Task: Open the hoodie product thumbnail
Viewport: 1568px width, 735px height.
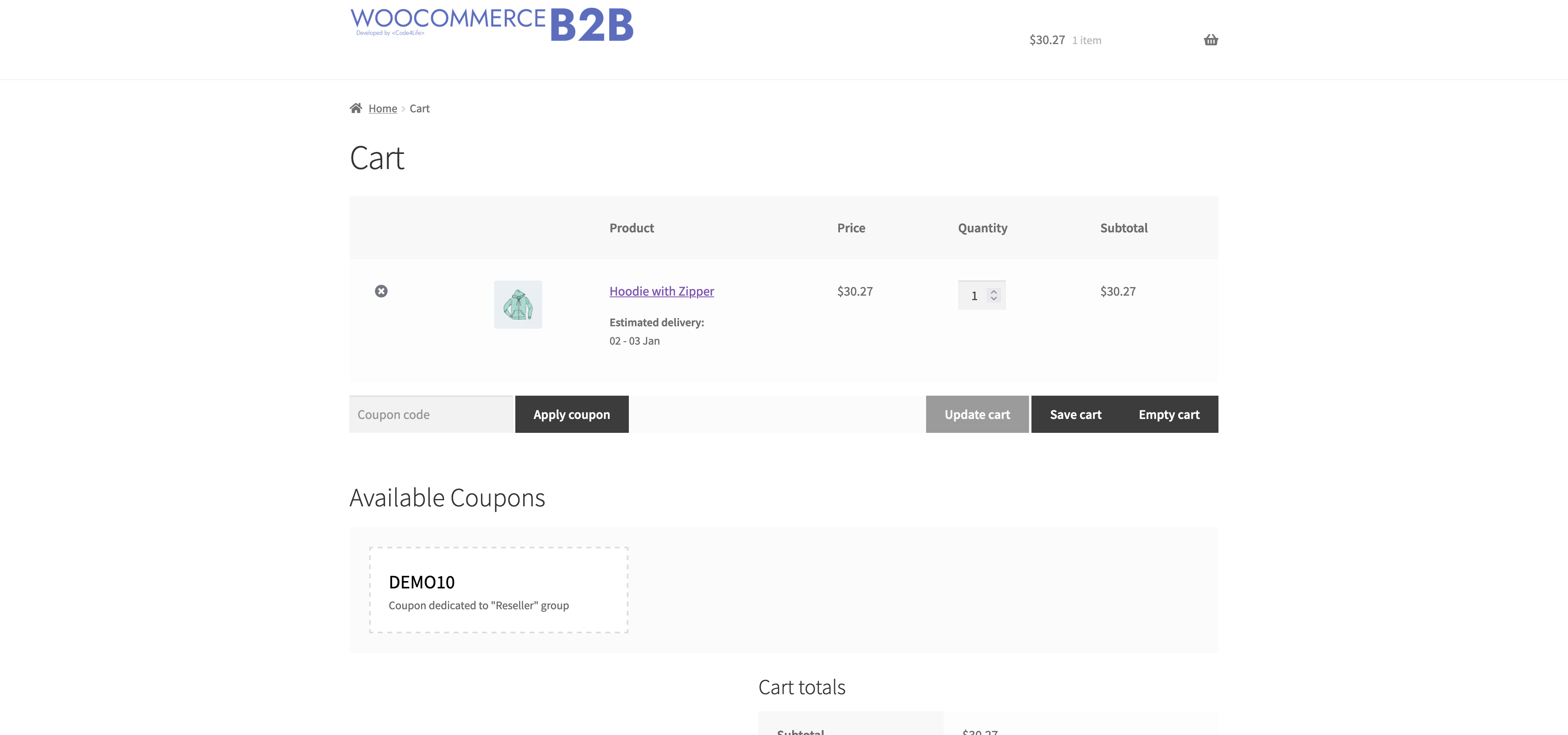Action: coord(517,305)
